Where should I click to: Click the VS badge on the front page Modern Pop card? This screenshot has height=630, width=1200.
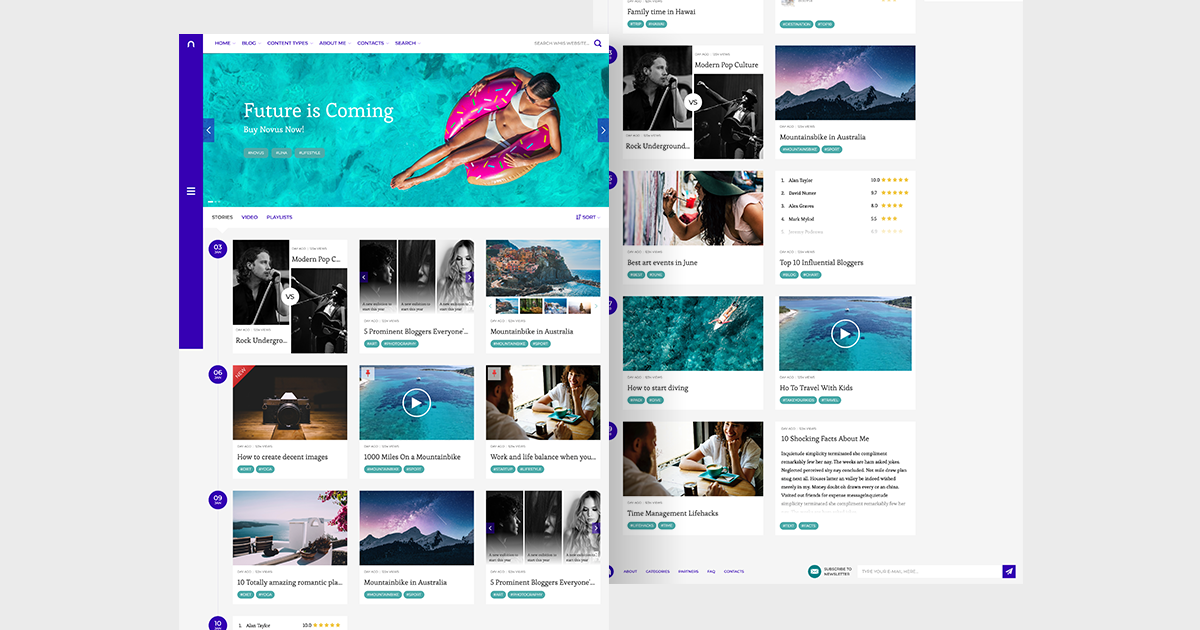click(290, 297)
